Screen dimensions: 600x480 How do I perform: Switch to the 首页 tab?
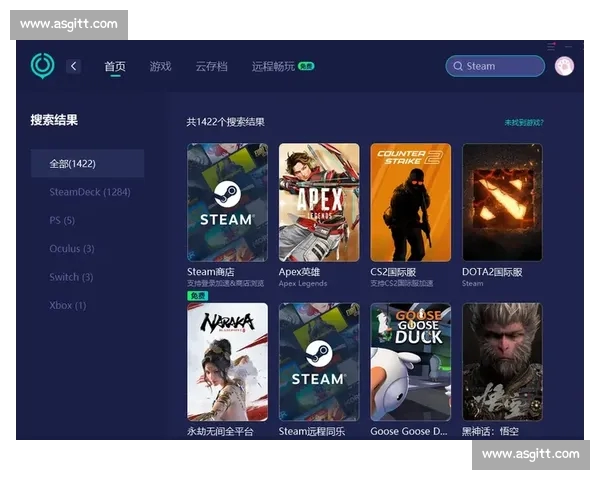pos(115,67)
